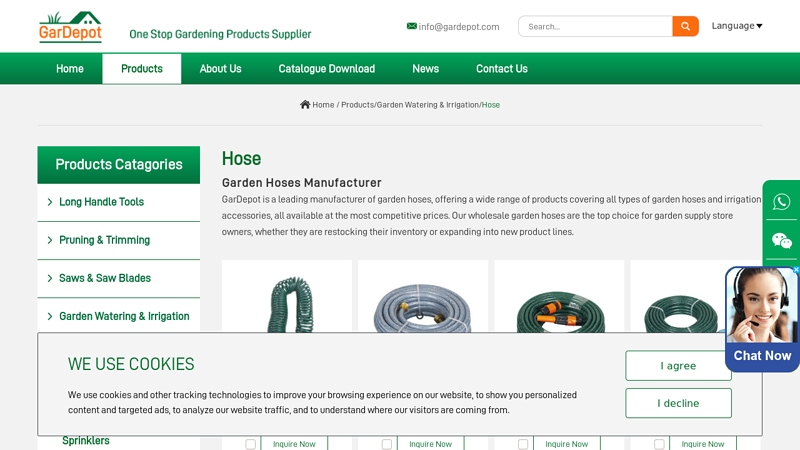800x450 pixels.
Task: Expand Saws & Saw Blades chevron
Action: pyautogui.click(x=49, y=278)
